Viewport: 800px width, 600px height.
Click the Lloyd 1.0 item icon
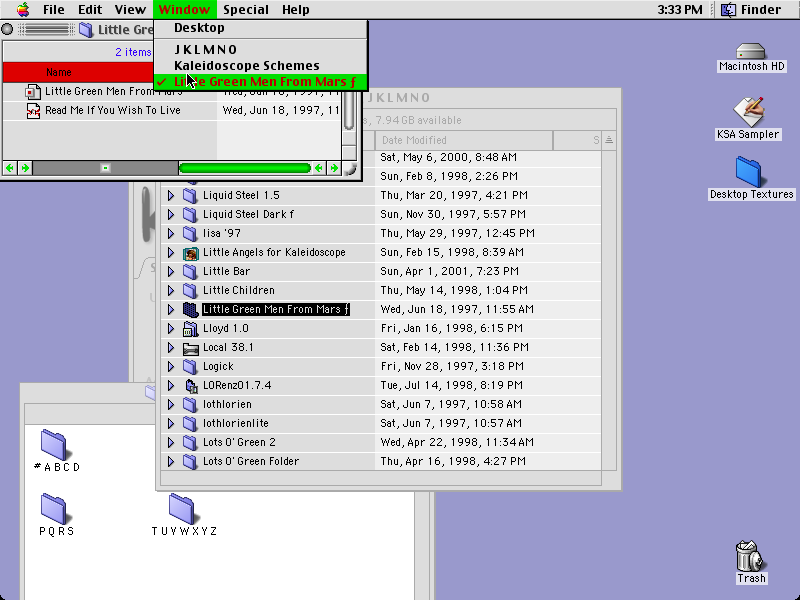point(190,329)
